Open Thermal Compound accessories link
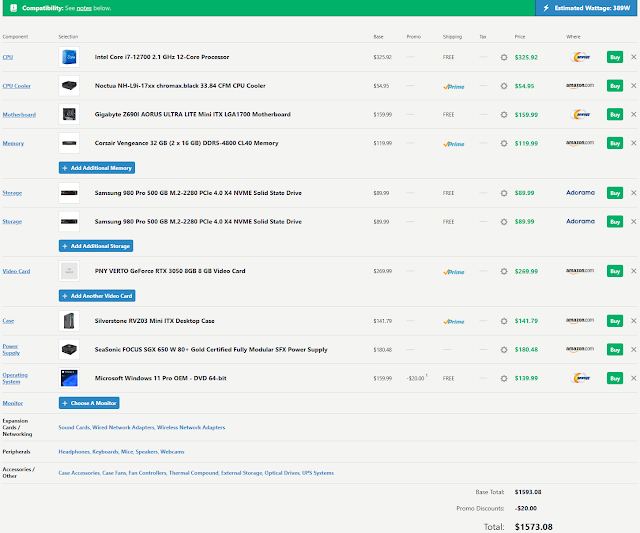This screenshot has height=533, width=640. pyautogui.click(x=193, y=473)
